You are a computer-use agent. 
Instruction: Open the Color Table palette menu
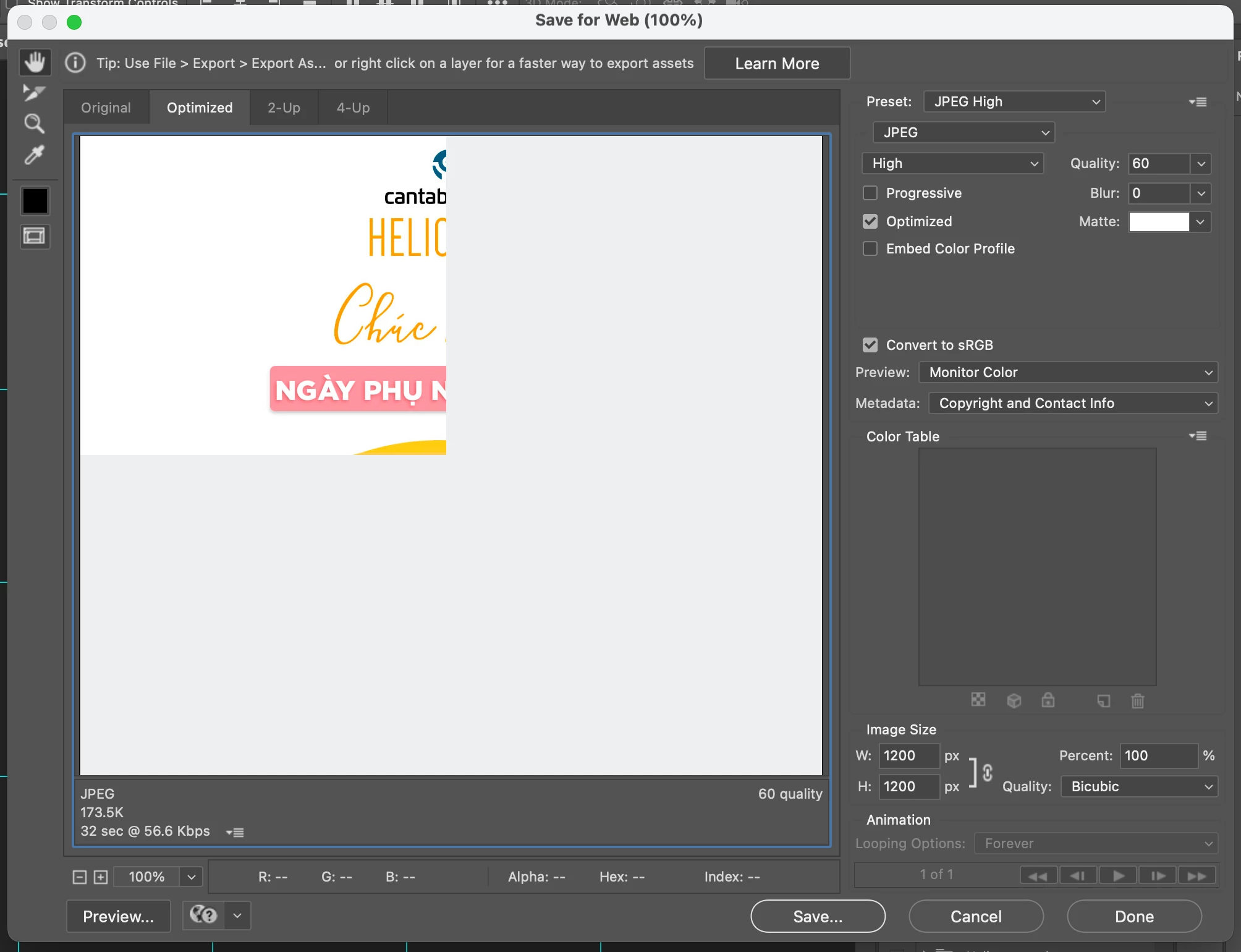[1198, 436]
